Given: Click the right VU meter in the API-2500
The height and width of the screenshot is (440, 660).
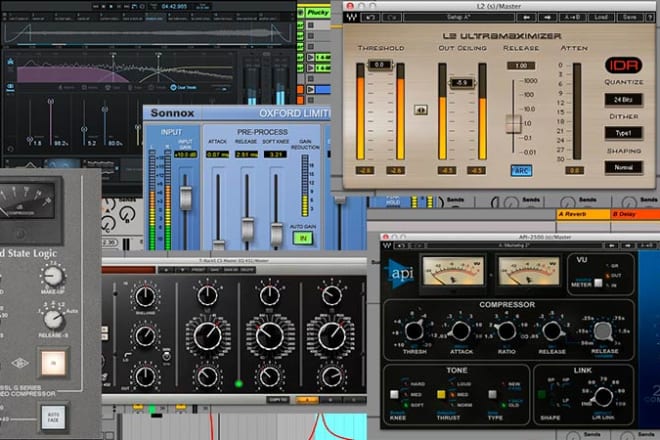Looking at the screenshot, I should 530,271.
